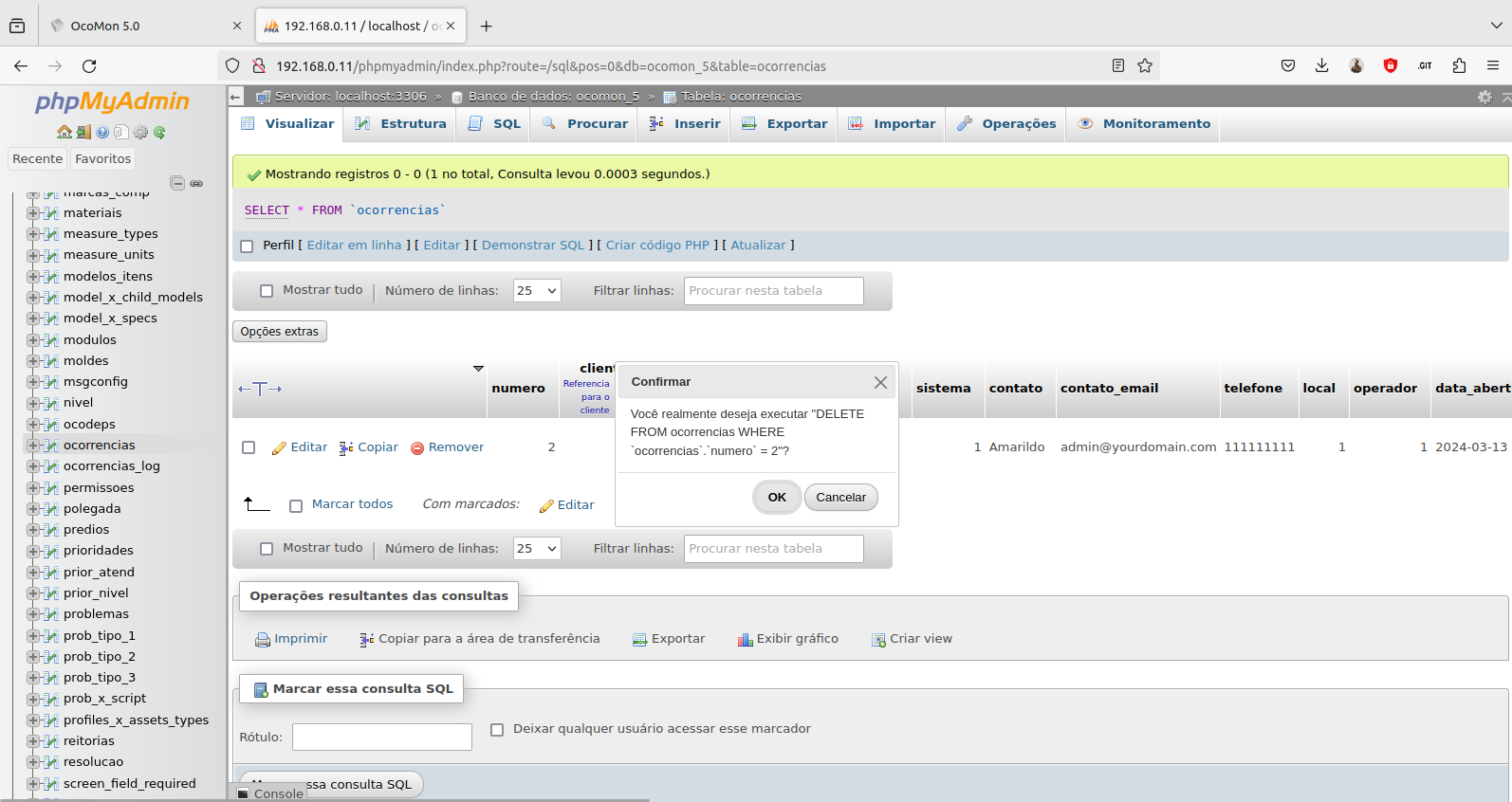Bookmark this page with the star icon

(x=1145, y=65)
